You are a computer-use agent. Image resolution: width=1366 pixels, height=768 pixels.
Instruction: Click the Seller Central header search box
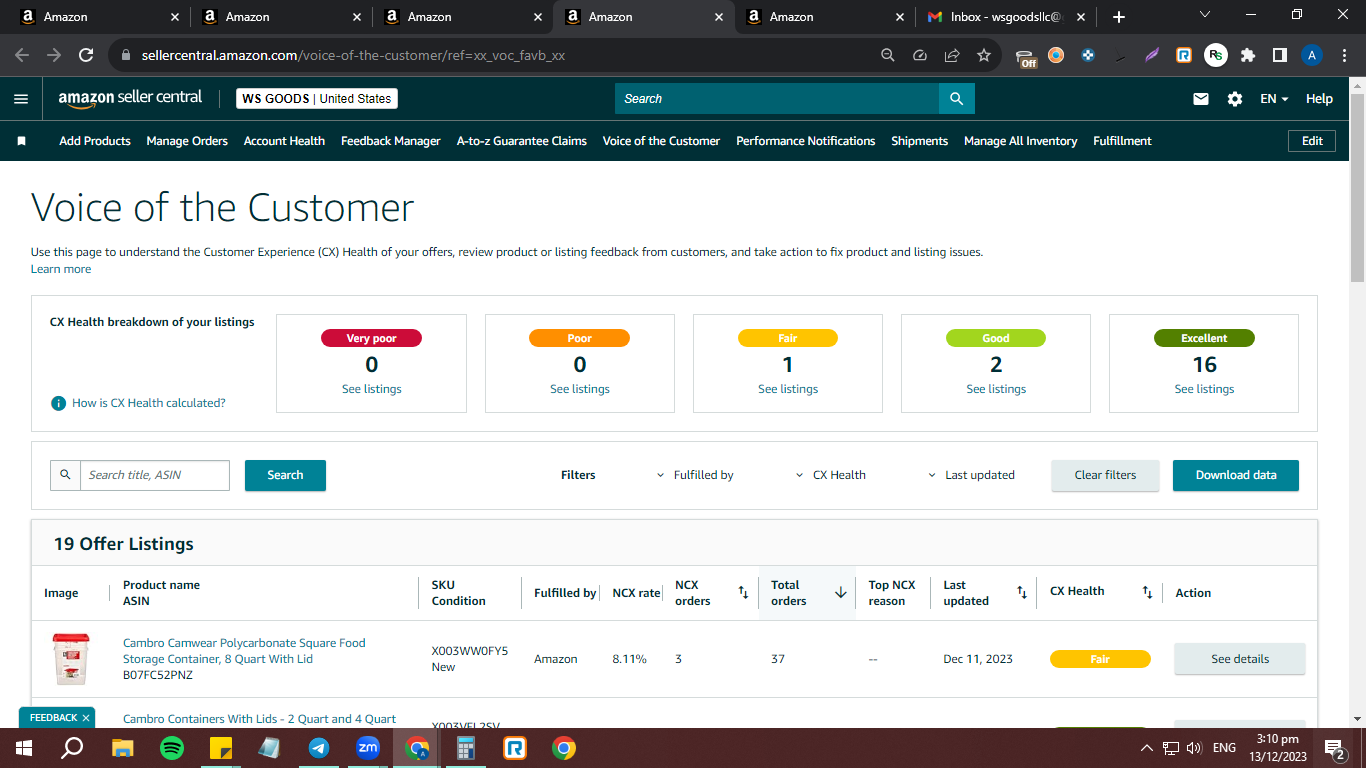click(777, 99)
